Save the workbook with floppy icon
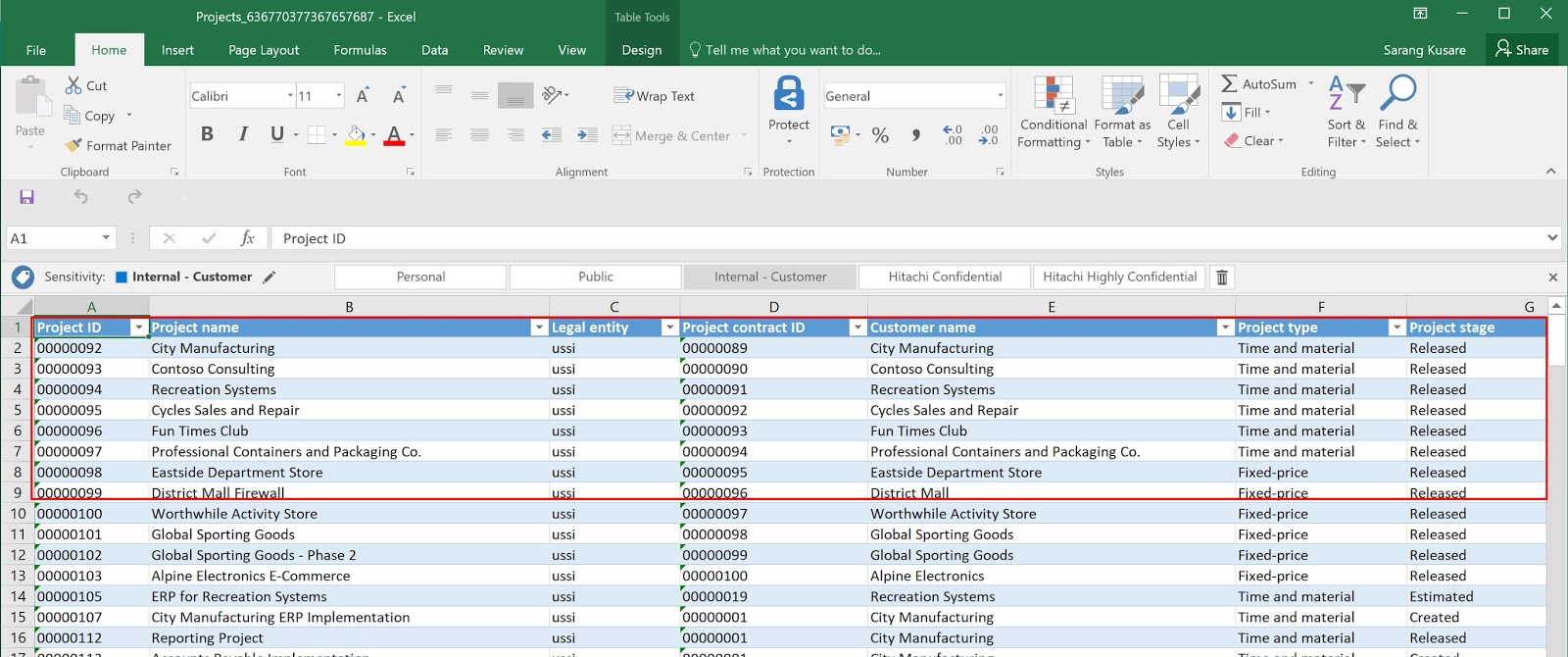The image size is (1568, 657). click(27, 197)
